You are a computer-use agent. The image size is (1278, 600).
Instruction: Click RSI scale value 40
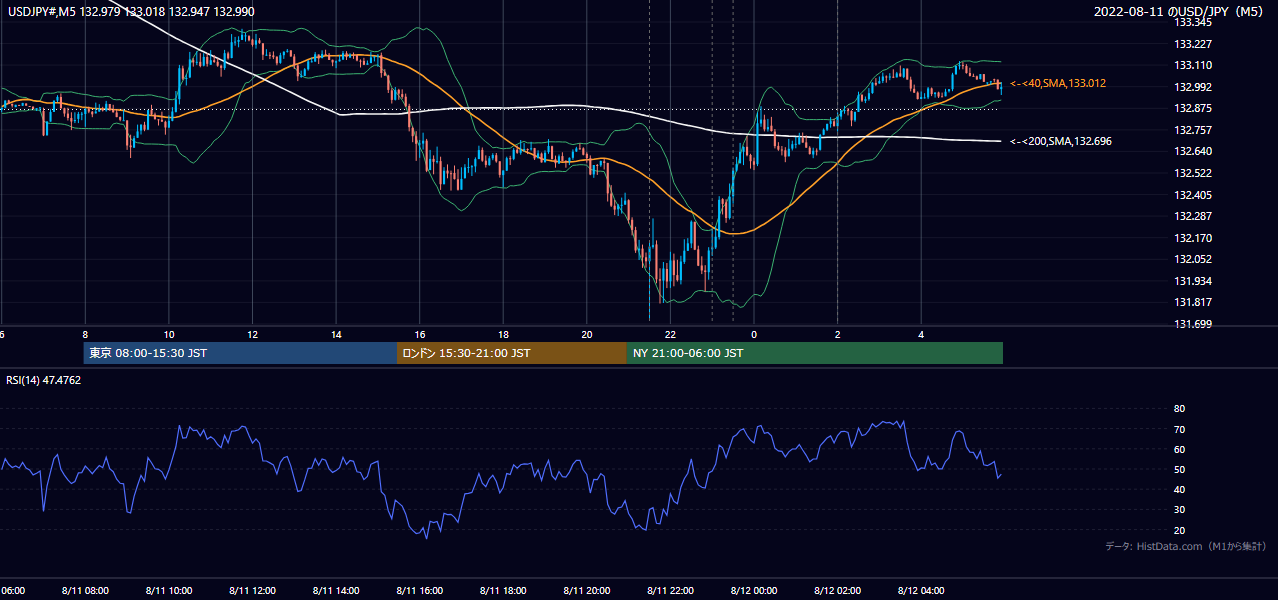click(1179, 489)
